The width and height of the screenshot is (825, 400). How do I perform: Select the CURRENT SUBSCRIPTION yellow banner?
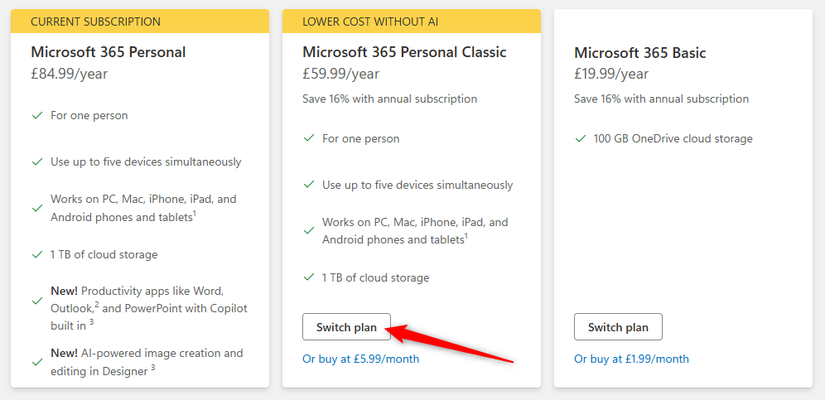[x=140, y=21]
